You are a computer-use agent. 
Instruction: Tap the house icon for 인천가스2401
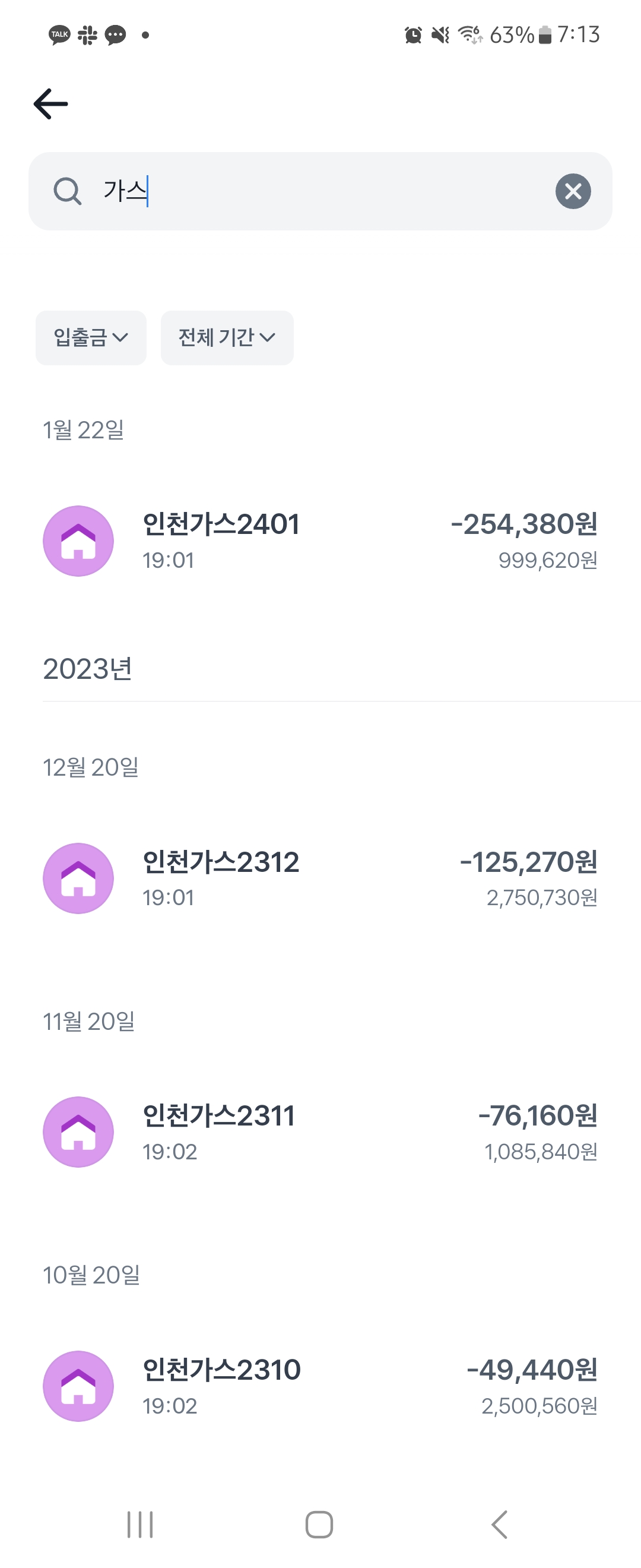click(78, 540)
